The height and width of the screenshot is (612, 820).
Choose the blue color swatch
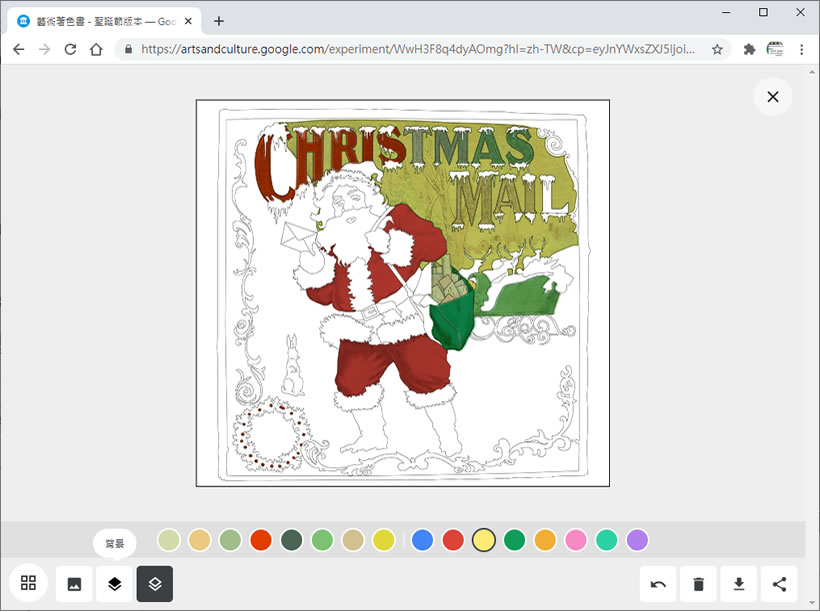(x=422, y=540)
